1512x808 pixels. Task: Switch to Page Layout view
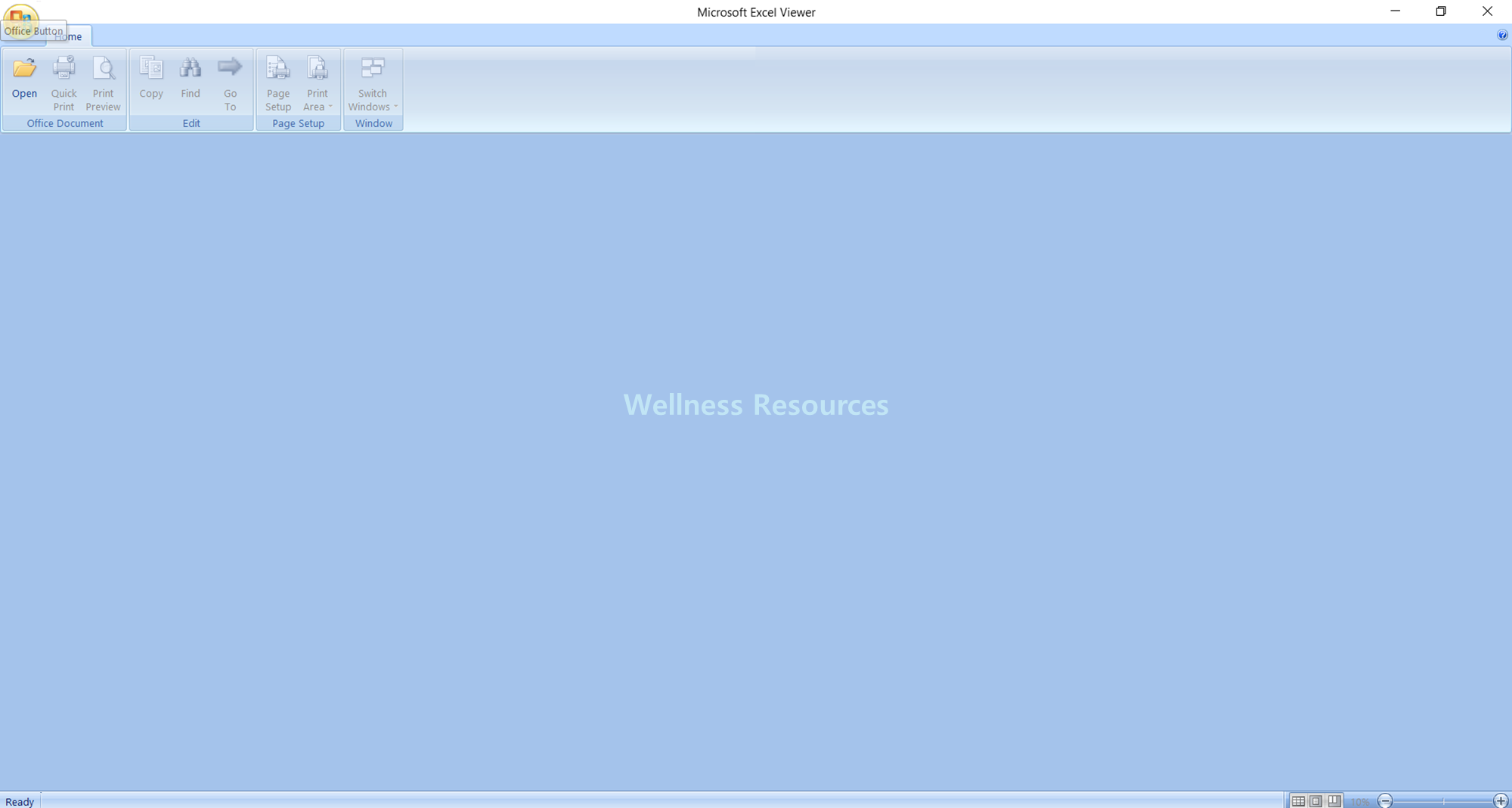click(1316, 801)
